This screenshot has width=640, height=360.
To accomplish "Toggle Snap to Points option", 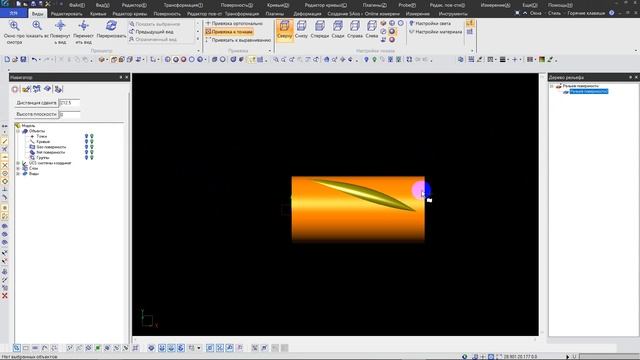I will 229,32.
